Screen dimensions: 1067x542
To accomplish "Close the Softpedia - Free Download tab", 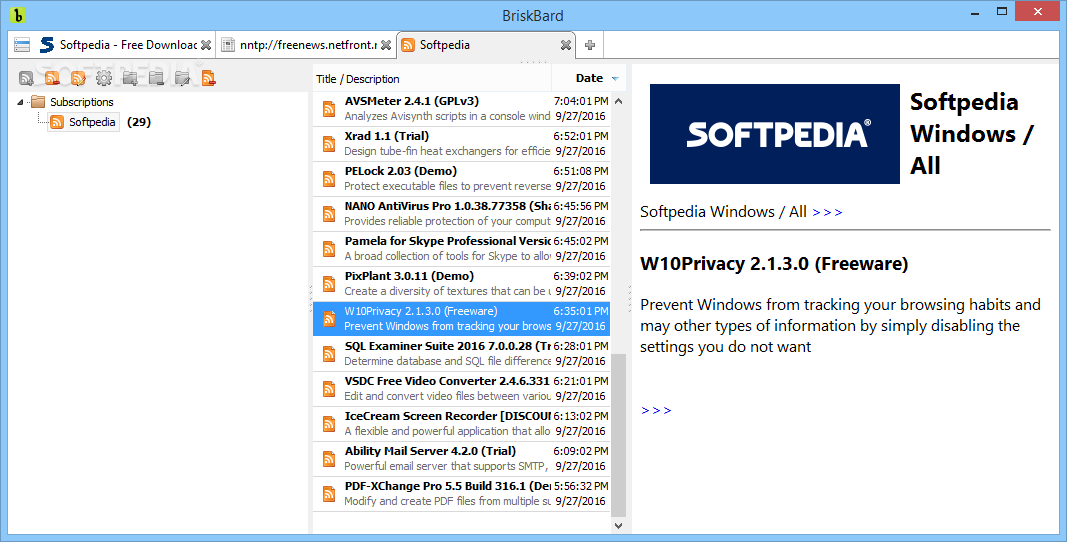I will (x=206, y=45).
